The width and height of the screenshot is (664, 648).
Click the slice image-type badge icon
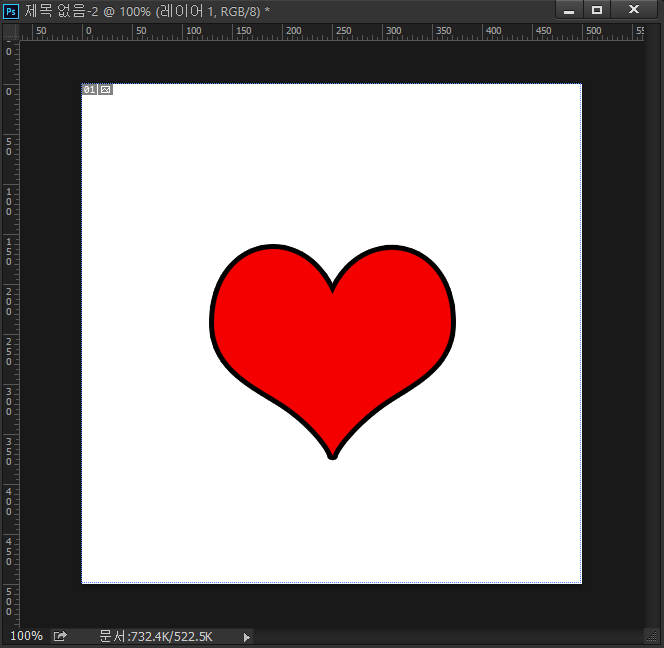tap(105, 89)
